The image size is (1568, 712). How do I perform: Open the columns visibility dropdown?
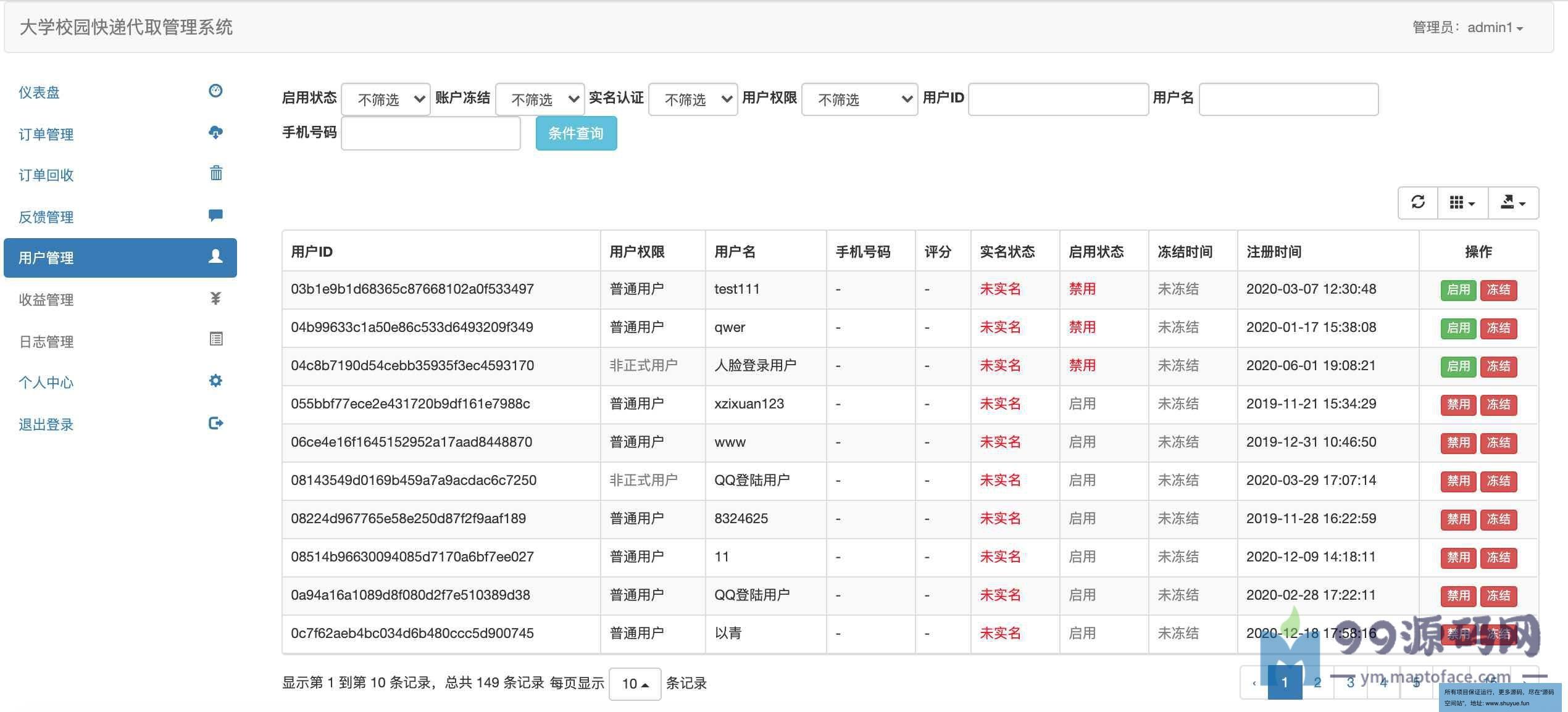[1462, 202]
